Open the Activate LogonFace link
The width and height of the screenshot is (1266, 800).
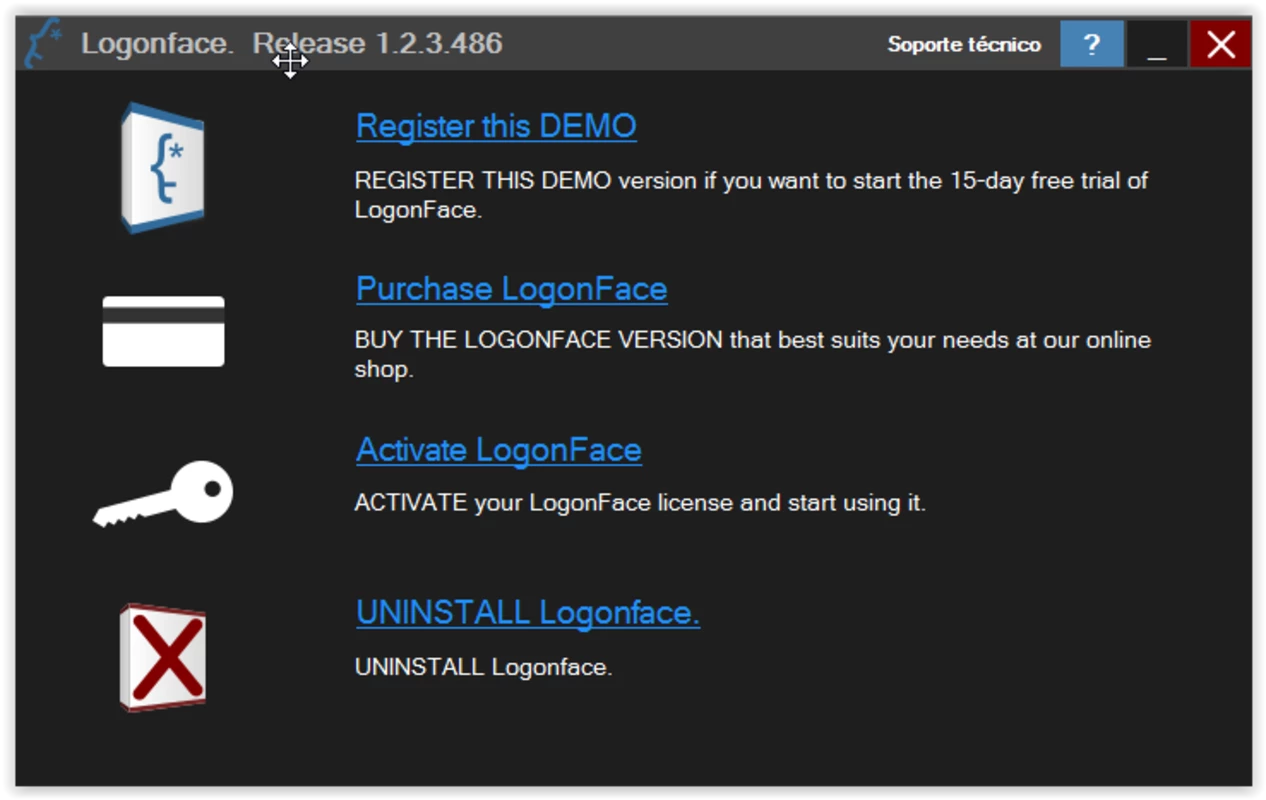(x=499, y=450)
